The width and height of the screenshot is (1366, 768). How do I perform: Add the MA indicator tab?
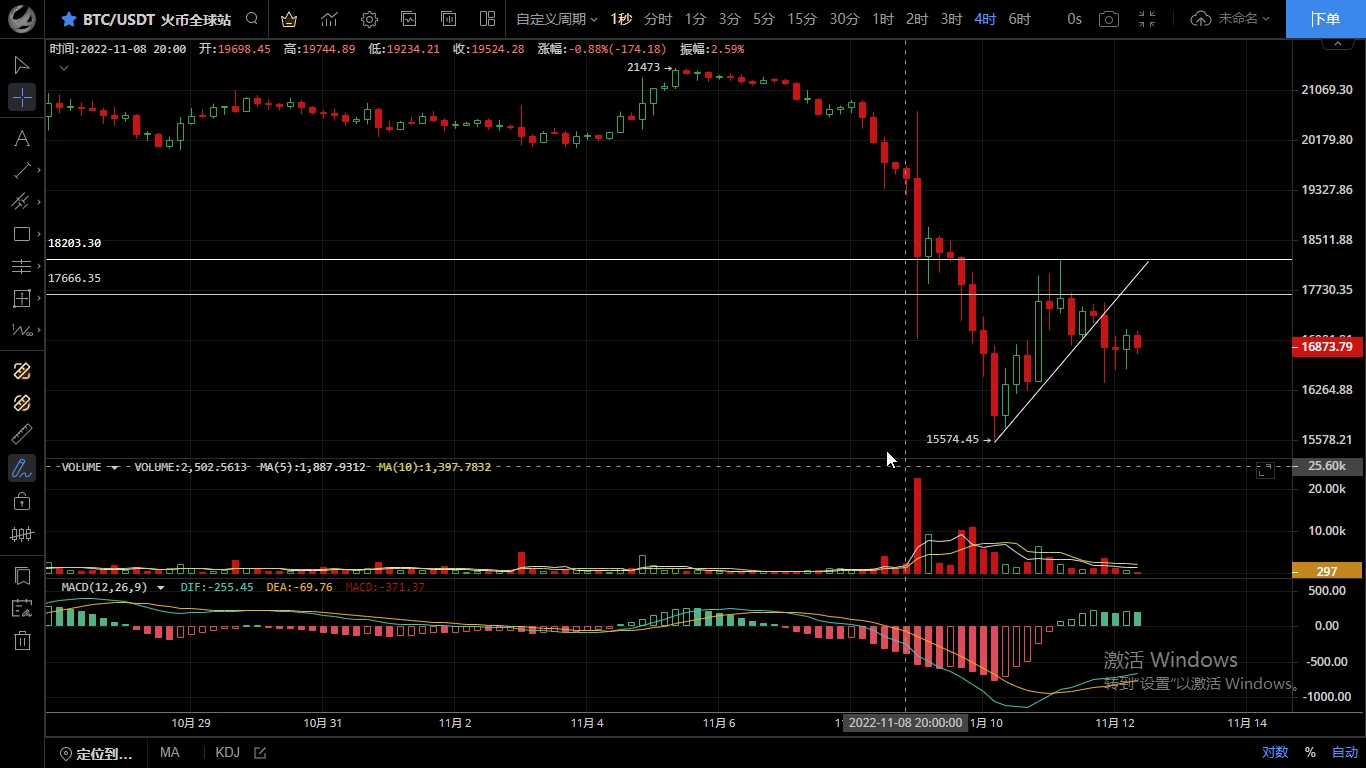pos(169,753)
